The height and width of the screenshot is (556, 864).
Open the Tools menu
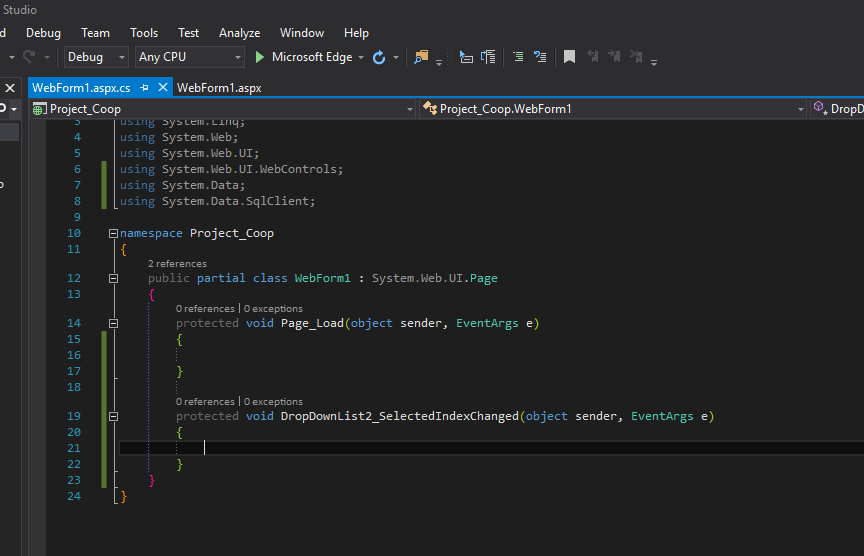[144, 33]
